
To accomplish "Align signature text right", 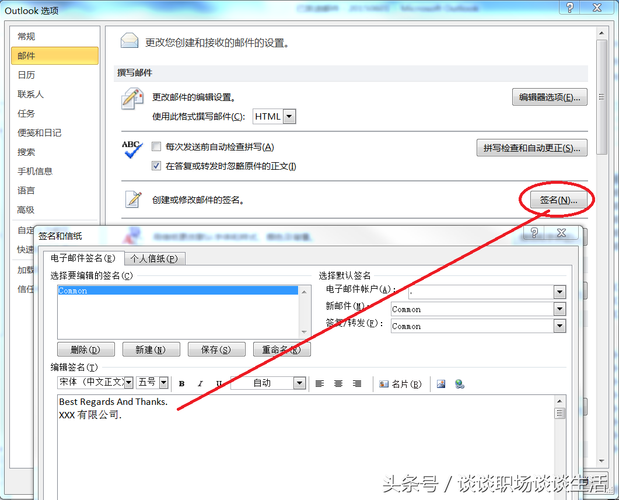I will (358, 384).
